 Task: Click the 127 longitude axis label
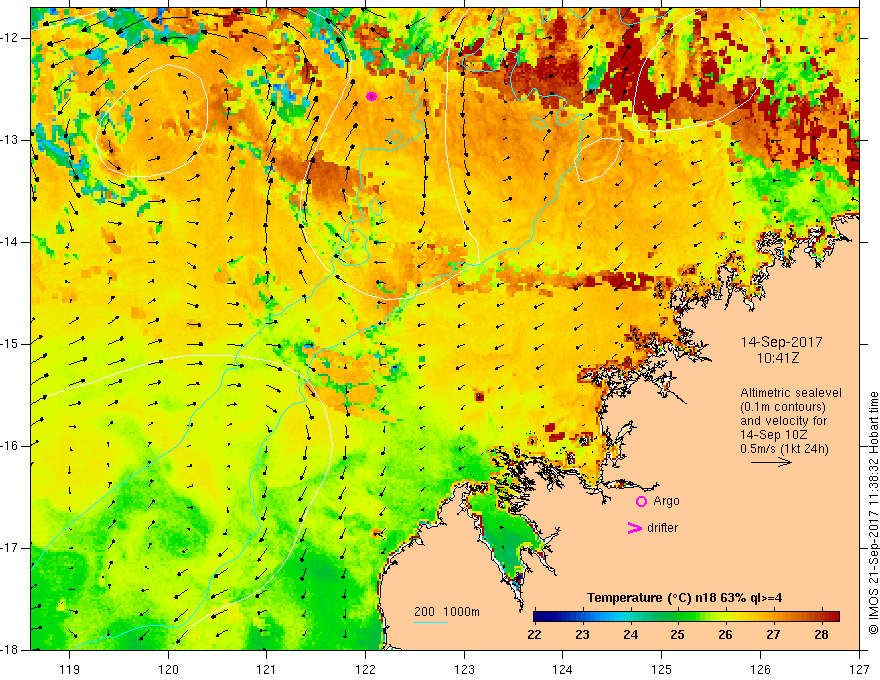[x=859, y=669]
